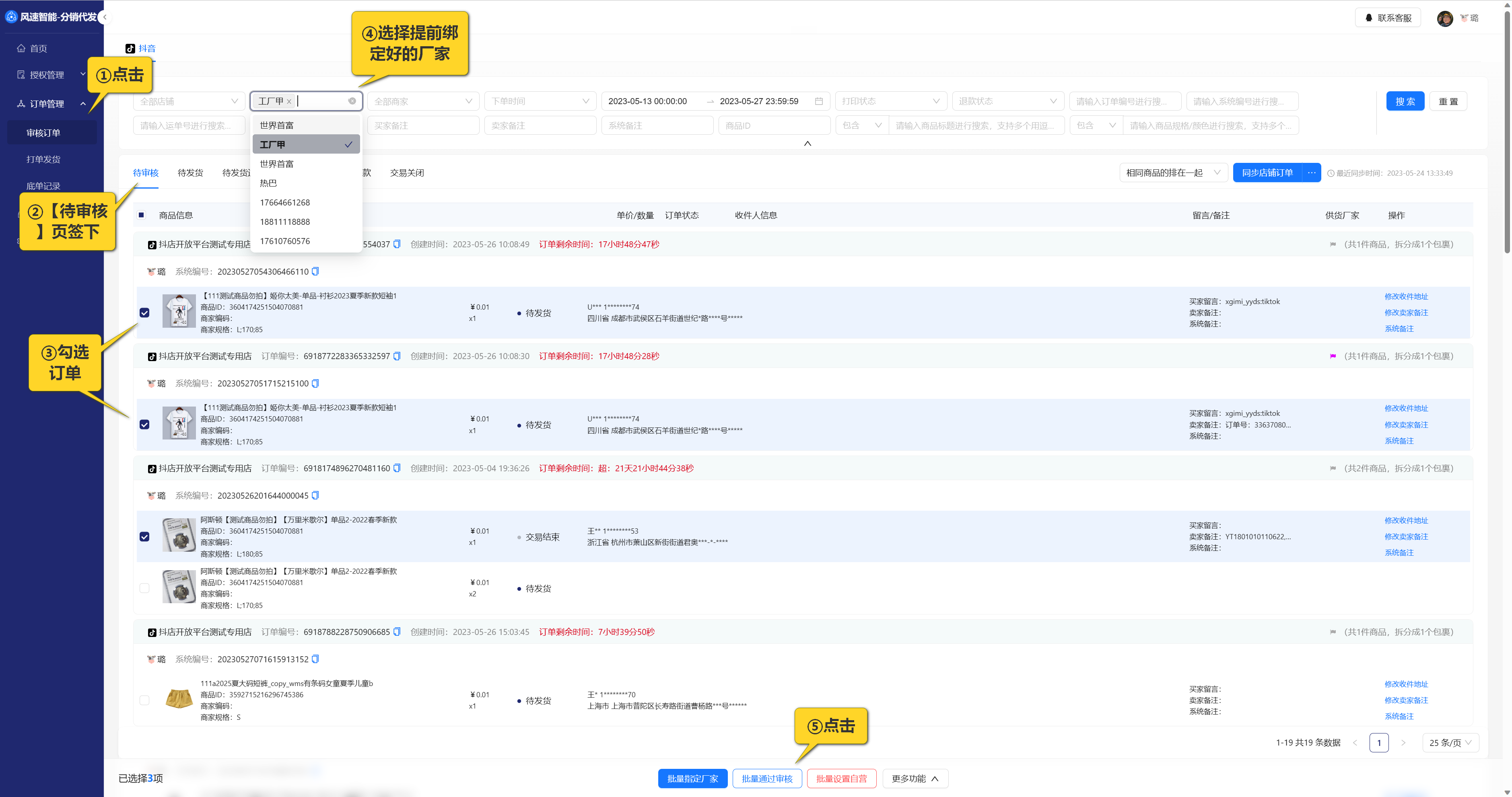Click 修改收件地址 link on first order
This screenshot has width=1512, height=797.
[x=1406, y=296]
